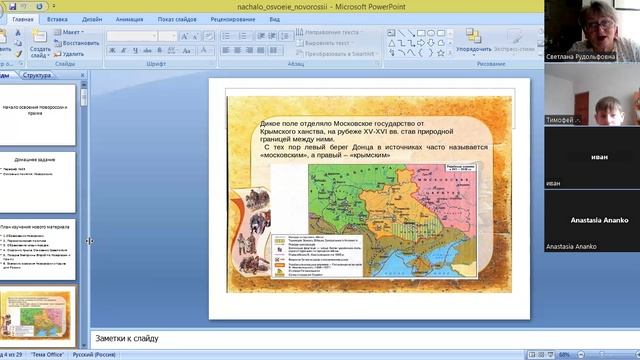
Task: Open the Вид ribbon tab
Action: [x=274, y=19]
